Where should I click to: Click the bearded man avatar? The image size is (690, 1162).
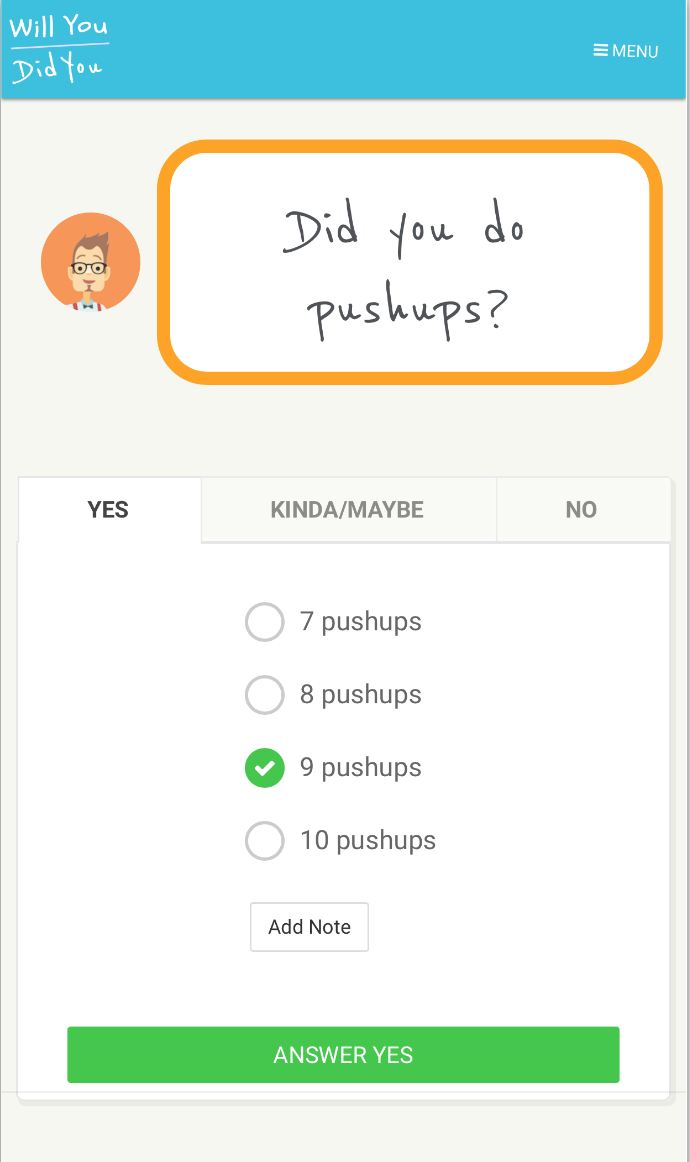point(90,262)
